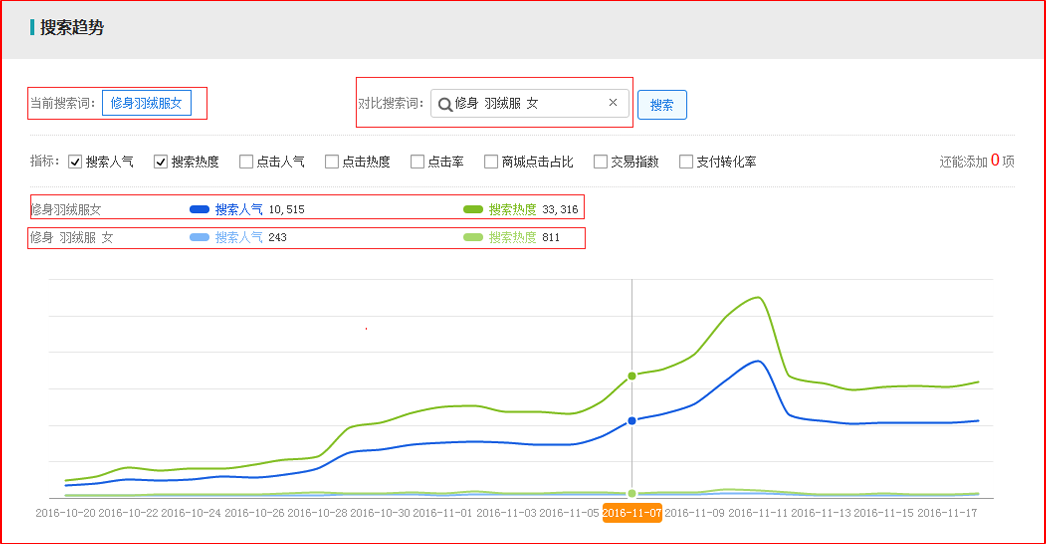Click light blue 搜索人气 legend swatch

point(199,238)
